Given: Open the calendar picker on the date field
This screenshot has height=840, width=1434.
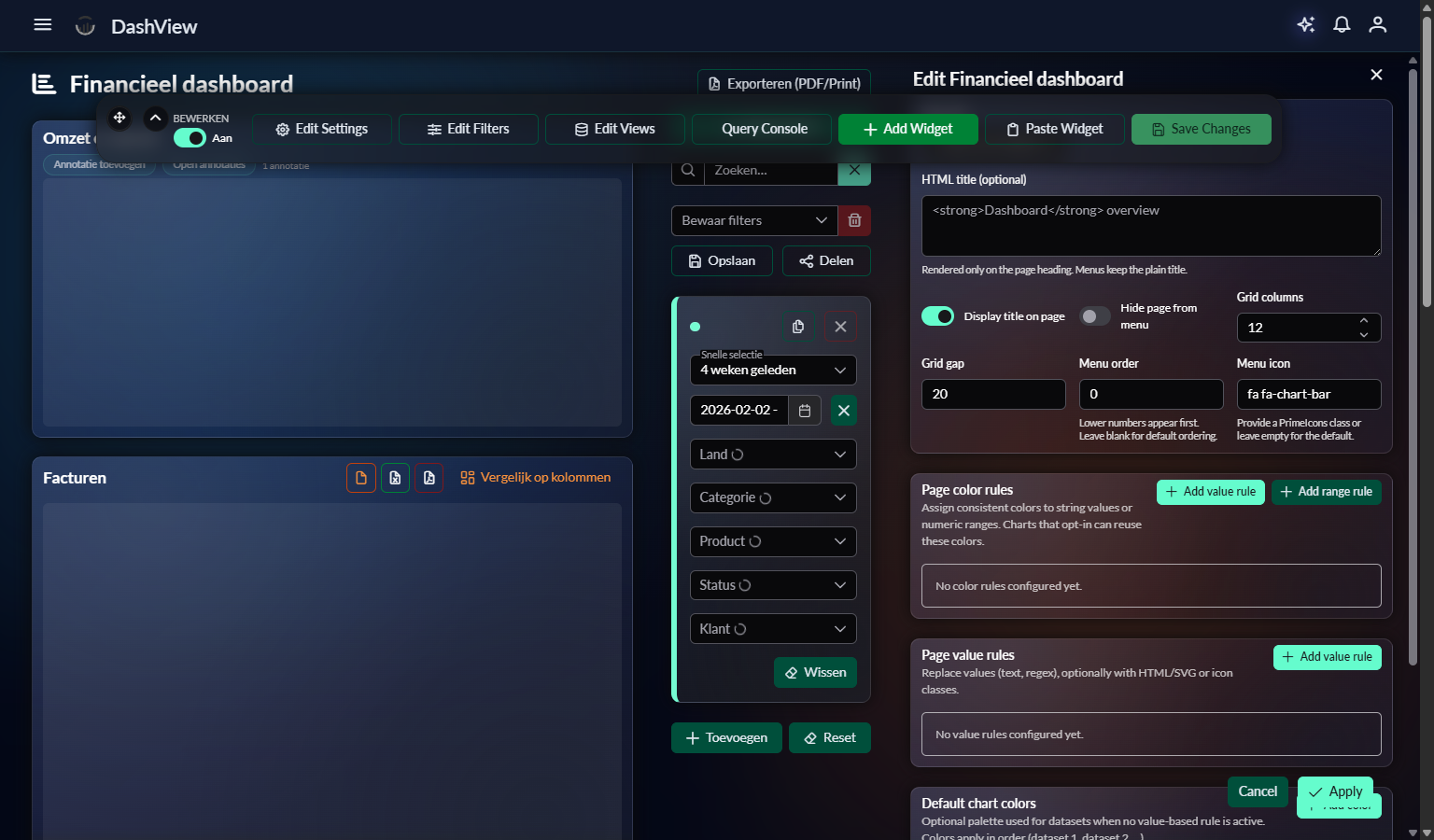Looking at the screenshot, I should click(x=804, y=410).
